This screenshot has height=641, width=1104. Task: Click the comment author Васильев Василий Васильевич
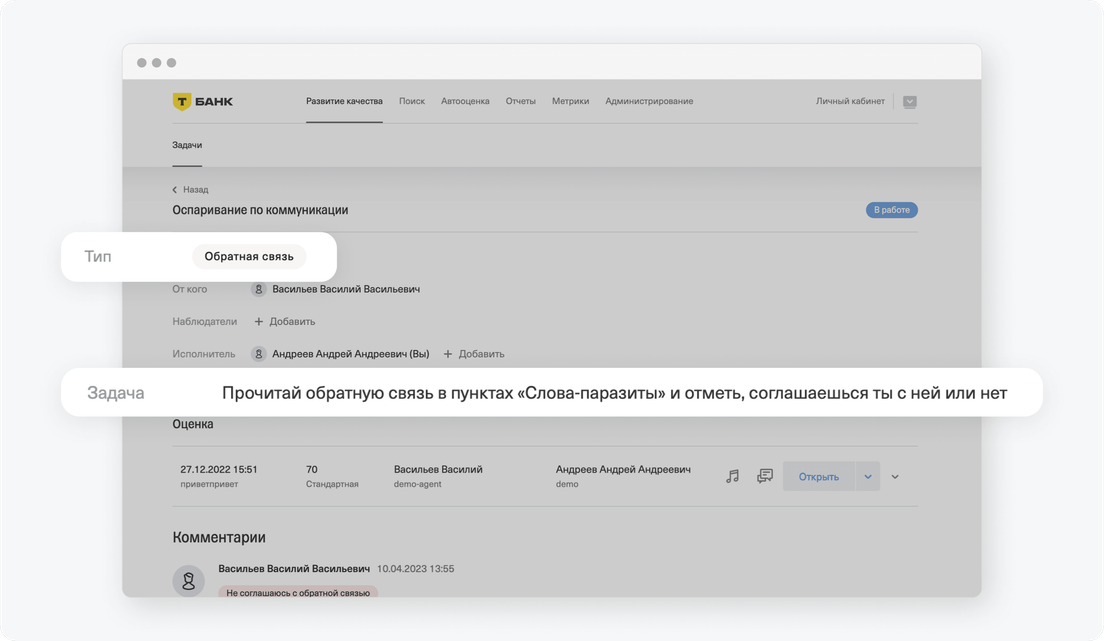pos(294,568)
